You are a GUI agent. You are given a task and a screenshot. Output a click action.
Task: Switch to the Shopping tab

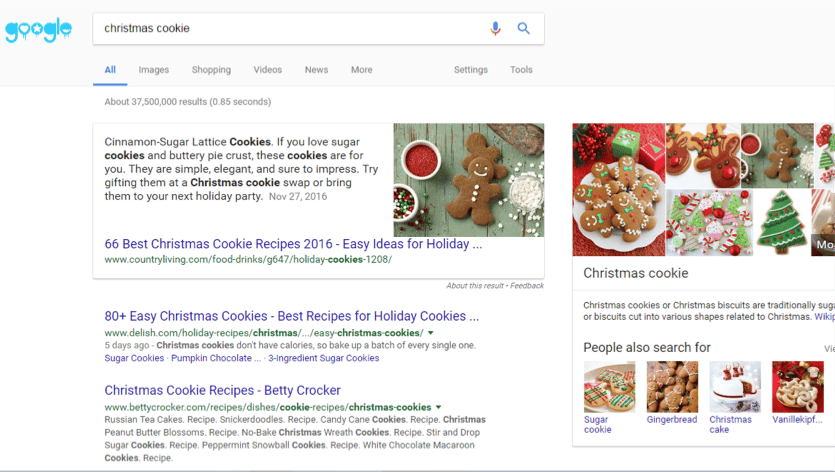pyautogui.click(x=211, y=70)
